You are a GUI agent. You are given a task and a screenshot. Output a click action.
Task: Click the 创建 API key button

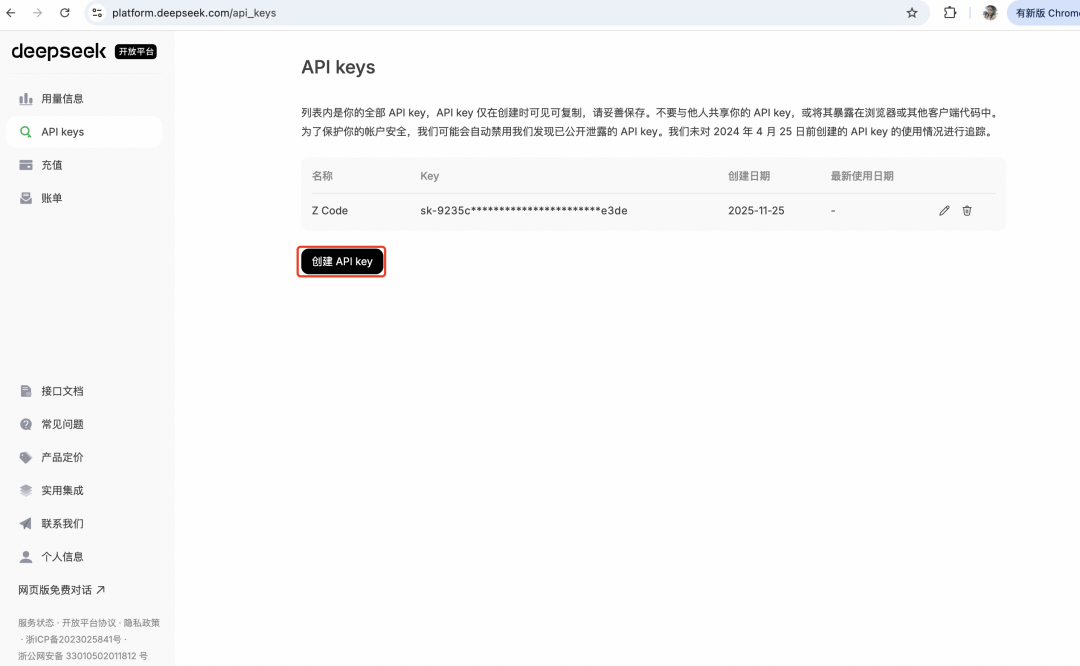point(342,262)
